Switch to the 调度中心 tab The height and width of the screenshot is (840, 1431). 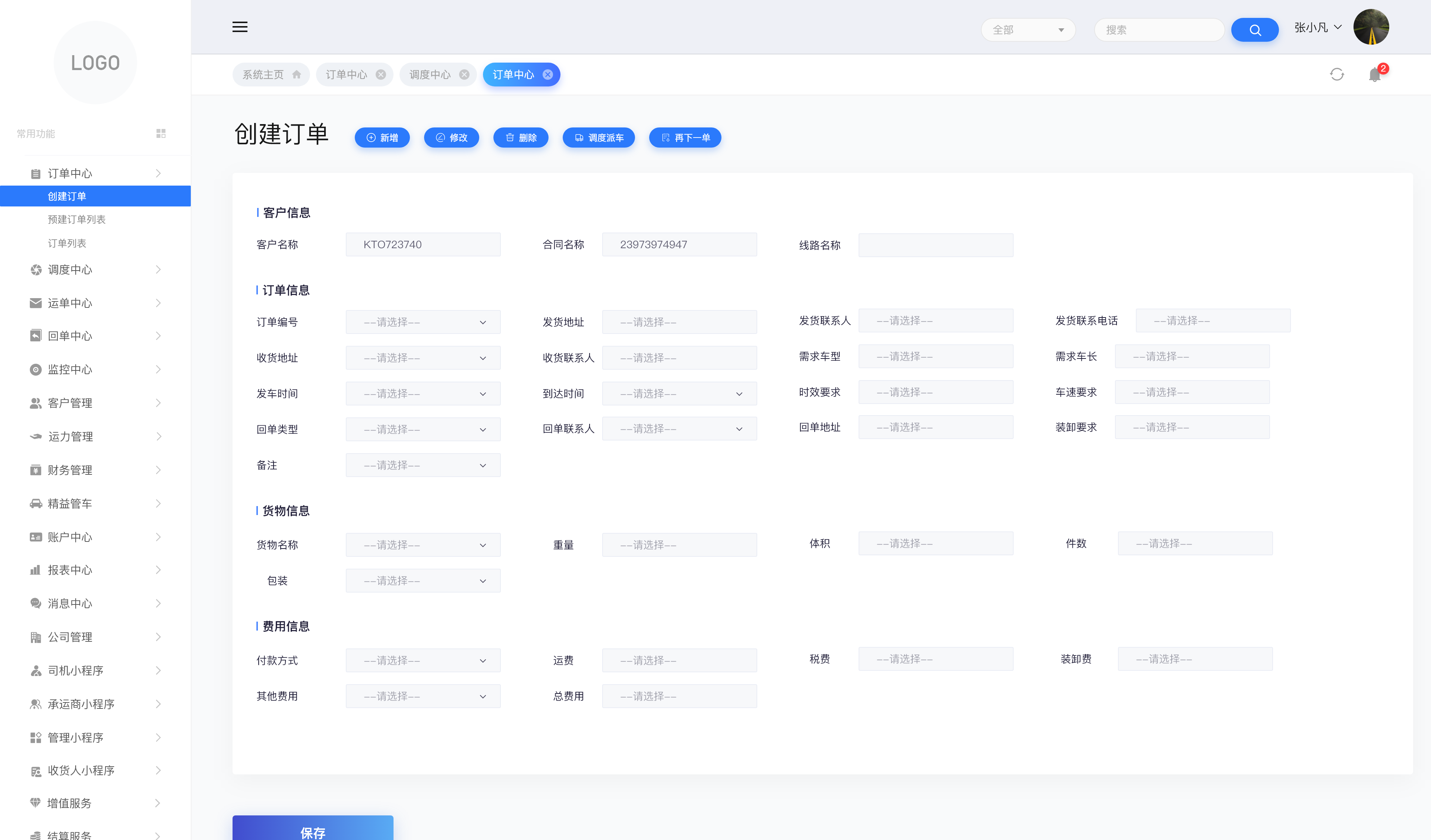(x=438, y=75)
